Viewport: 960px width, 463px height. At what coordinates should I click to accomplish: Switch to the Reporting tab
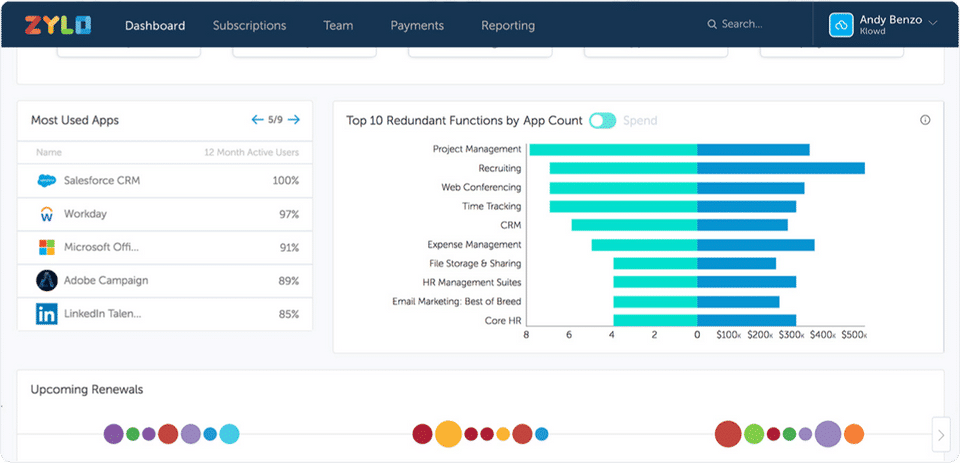click(508, 25)
